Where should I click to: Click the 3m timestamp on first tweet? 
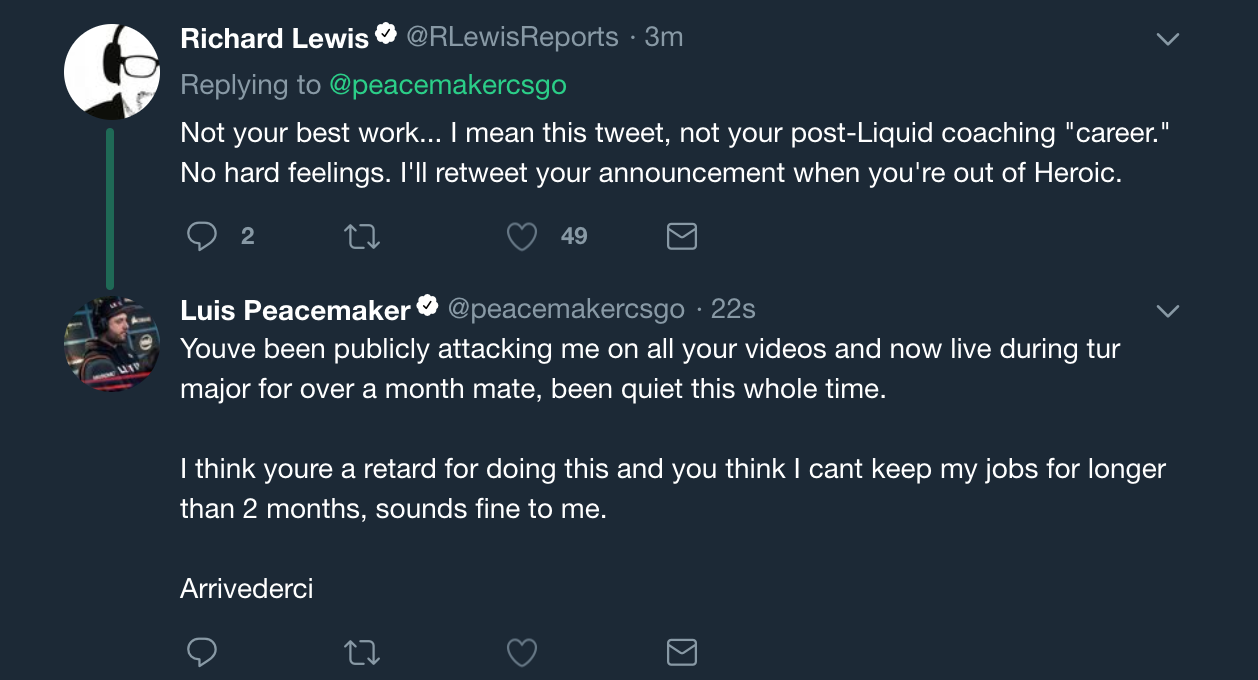[664, 37]
